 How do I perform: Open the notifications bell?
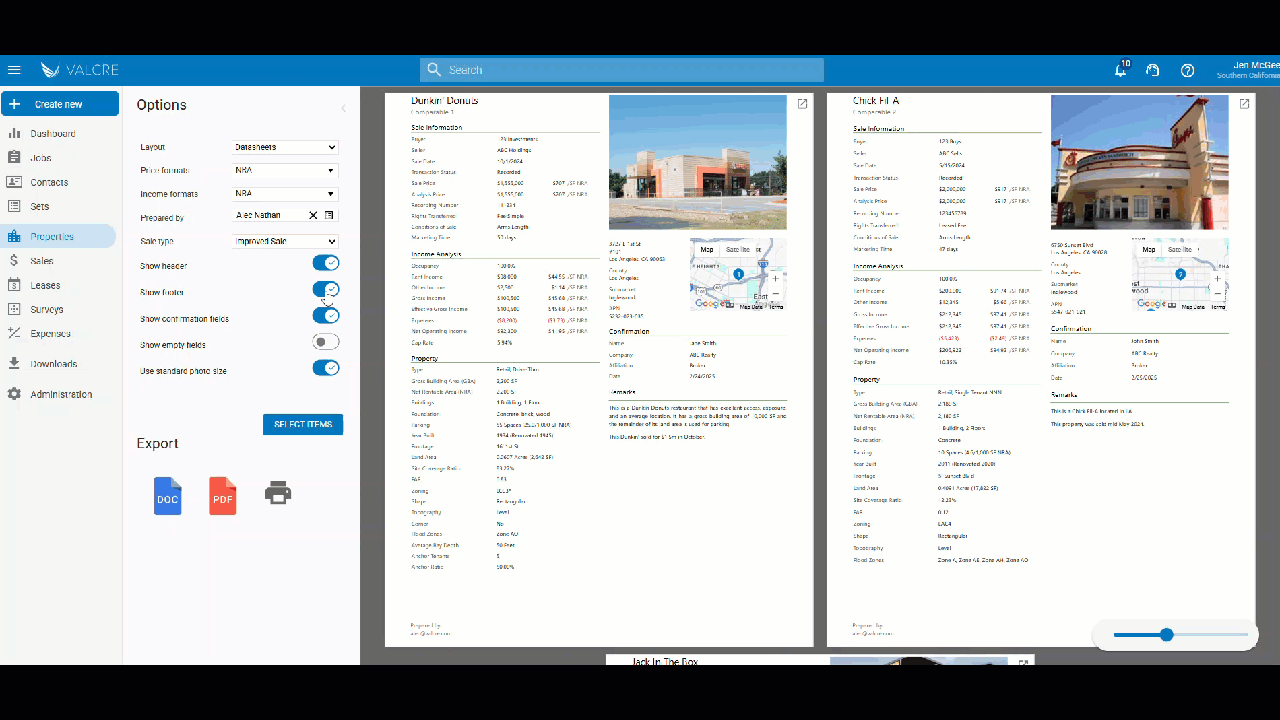coord(1121,70)
